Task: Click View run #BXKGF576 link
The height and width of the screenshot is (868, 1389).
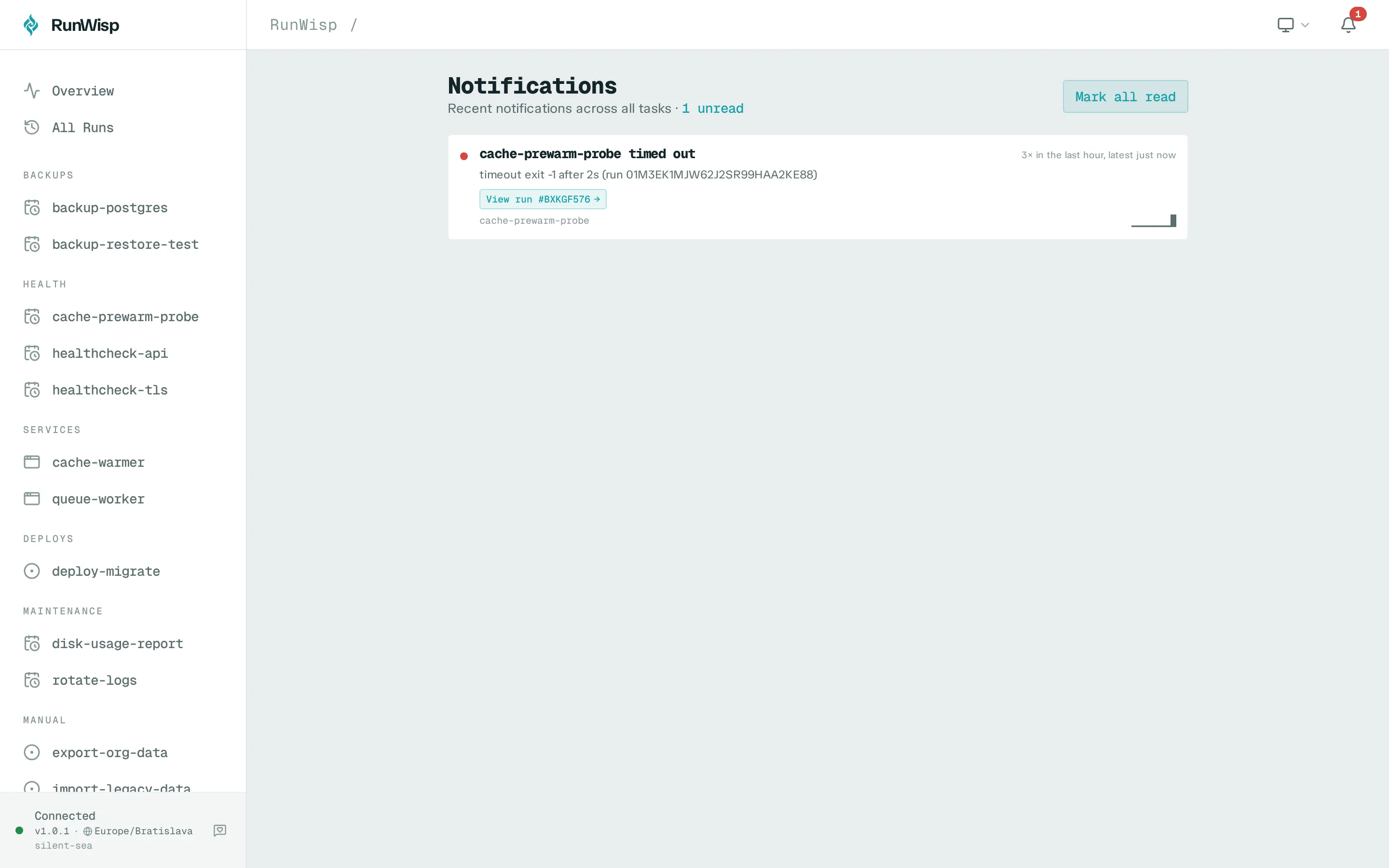Action: click(x=543, y=199)
